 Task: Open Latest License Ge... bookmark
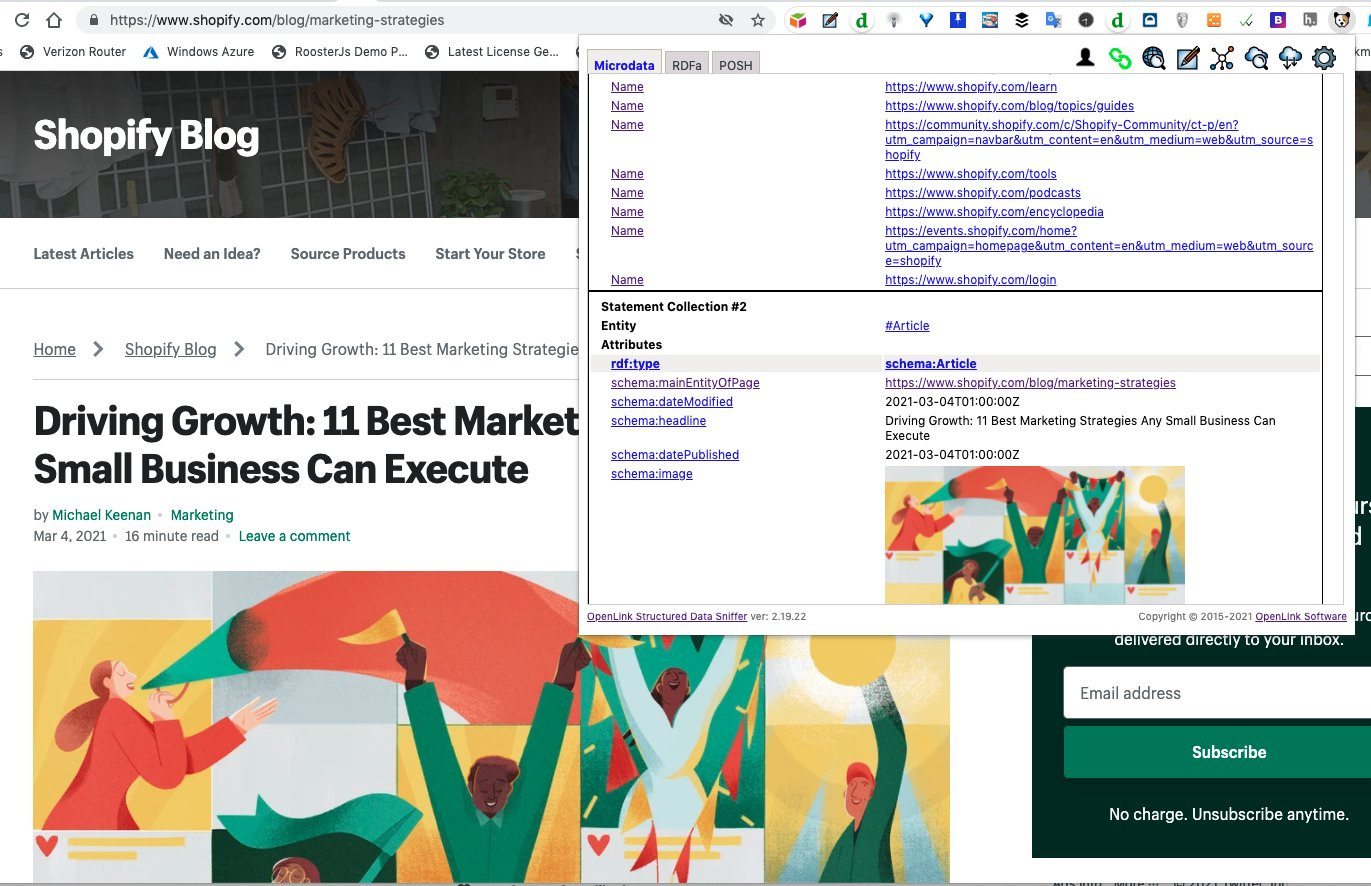(x=492, y=51)
